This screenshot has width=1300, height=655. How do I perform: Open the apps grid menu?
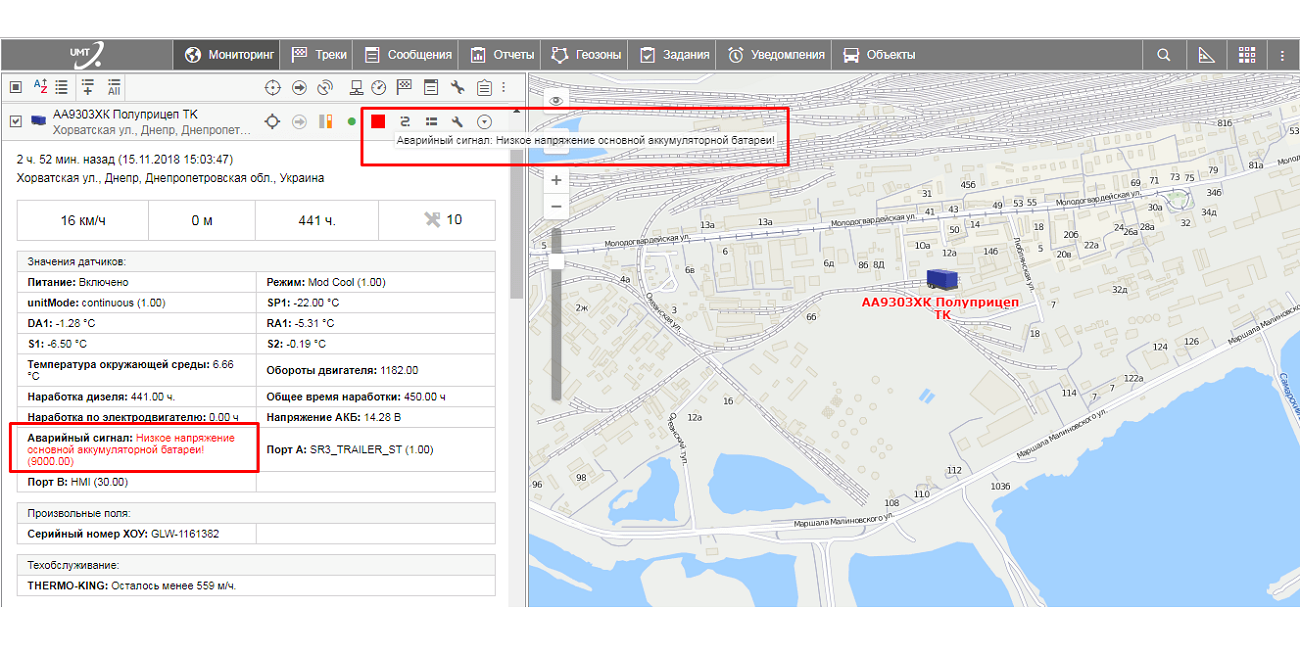pos(1246,55)
